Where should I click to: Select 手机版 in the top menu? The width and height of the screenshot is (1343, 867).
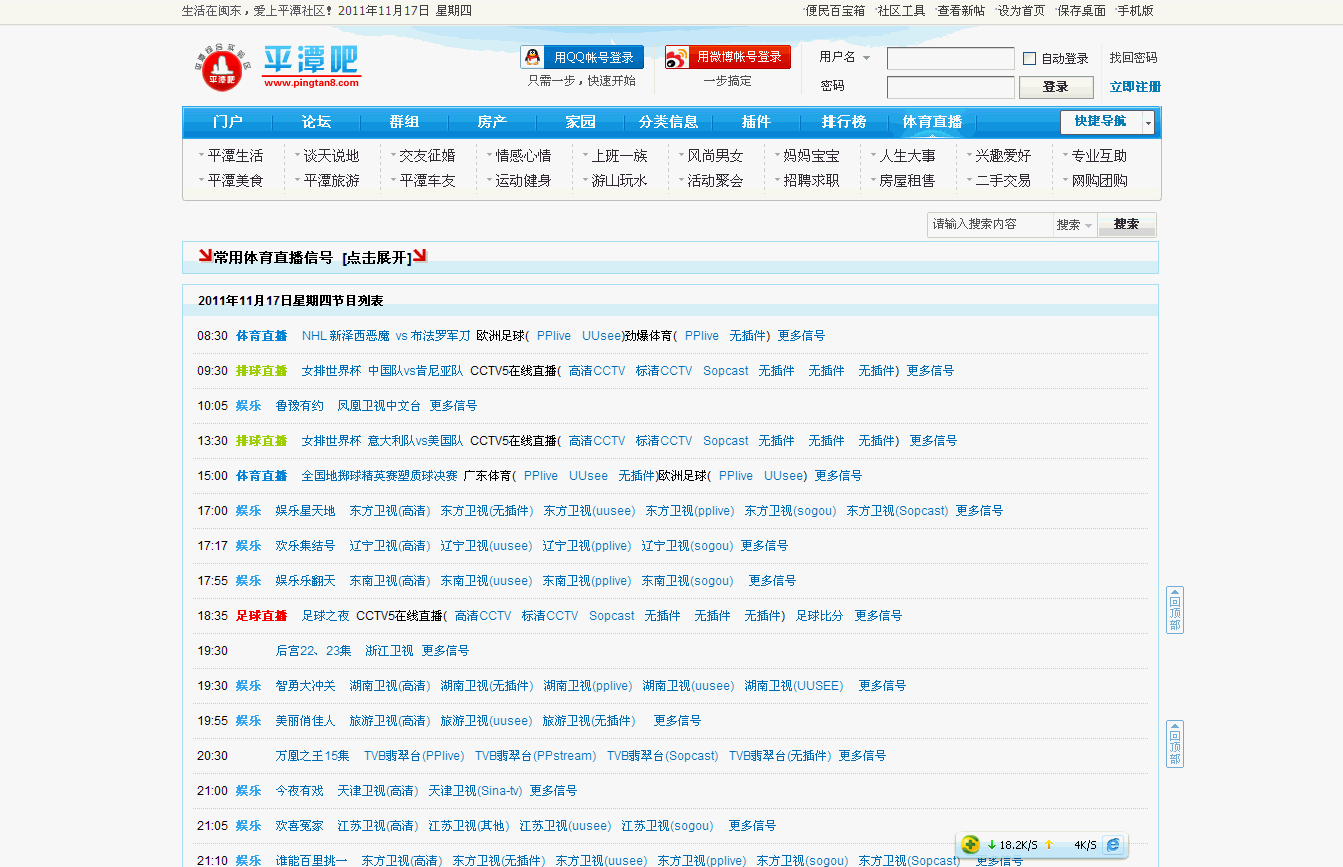pos(1135,11)
